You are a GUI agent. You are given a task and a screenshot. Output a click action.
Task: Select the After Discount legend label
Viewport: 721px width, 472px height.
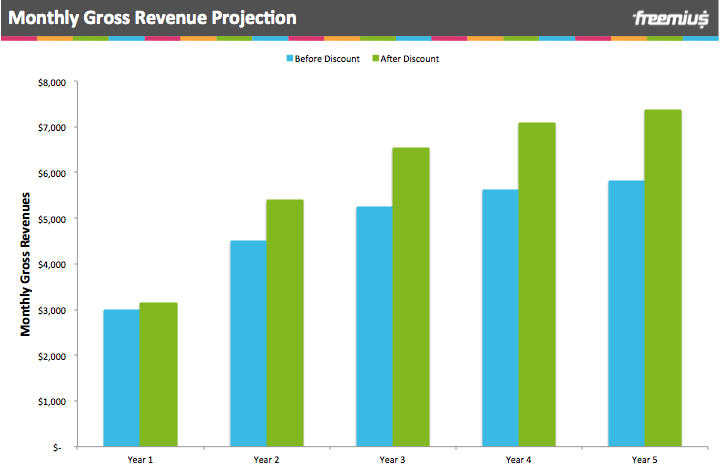tap(410, 59)
